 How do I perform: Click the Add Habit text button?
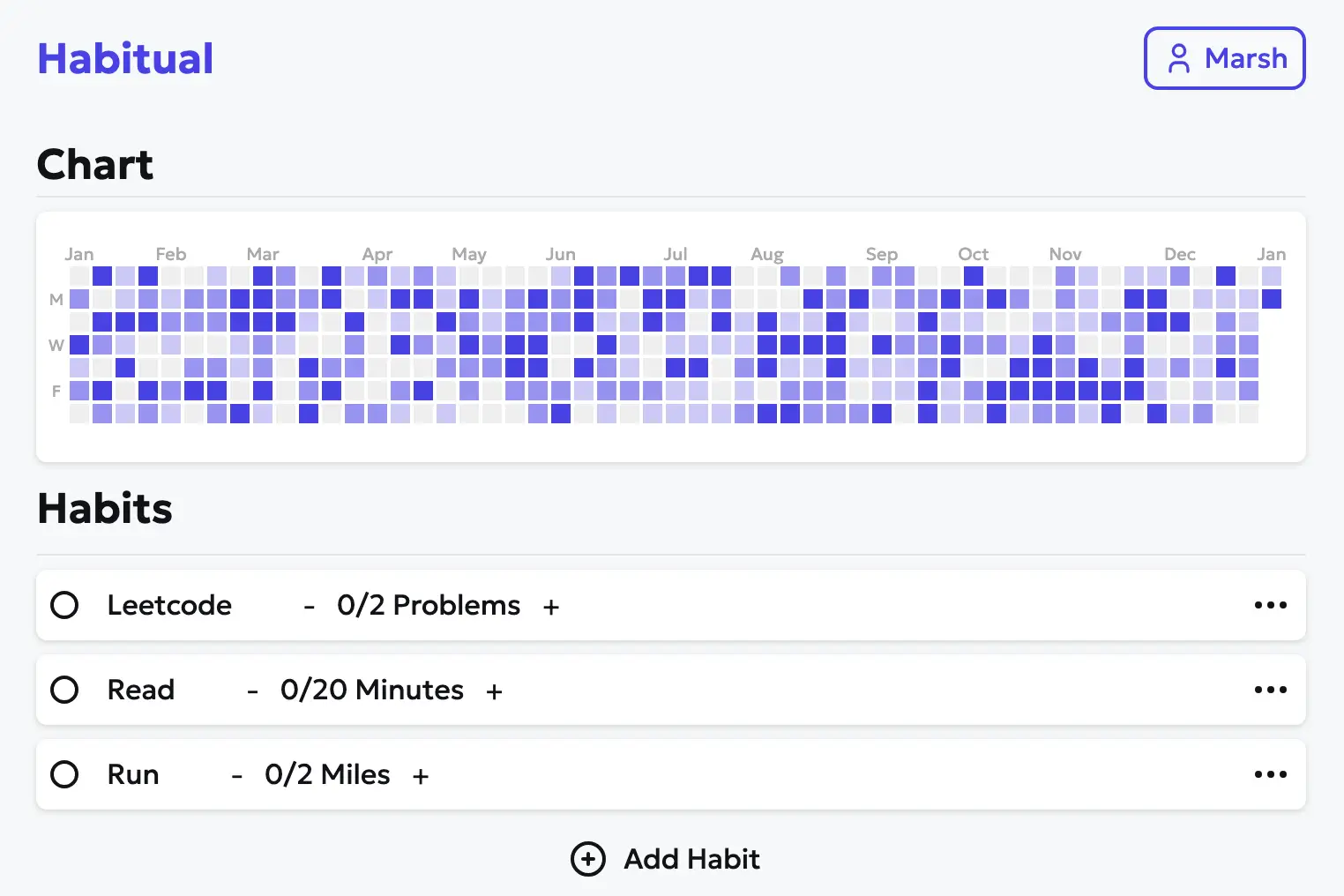691,859
